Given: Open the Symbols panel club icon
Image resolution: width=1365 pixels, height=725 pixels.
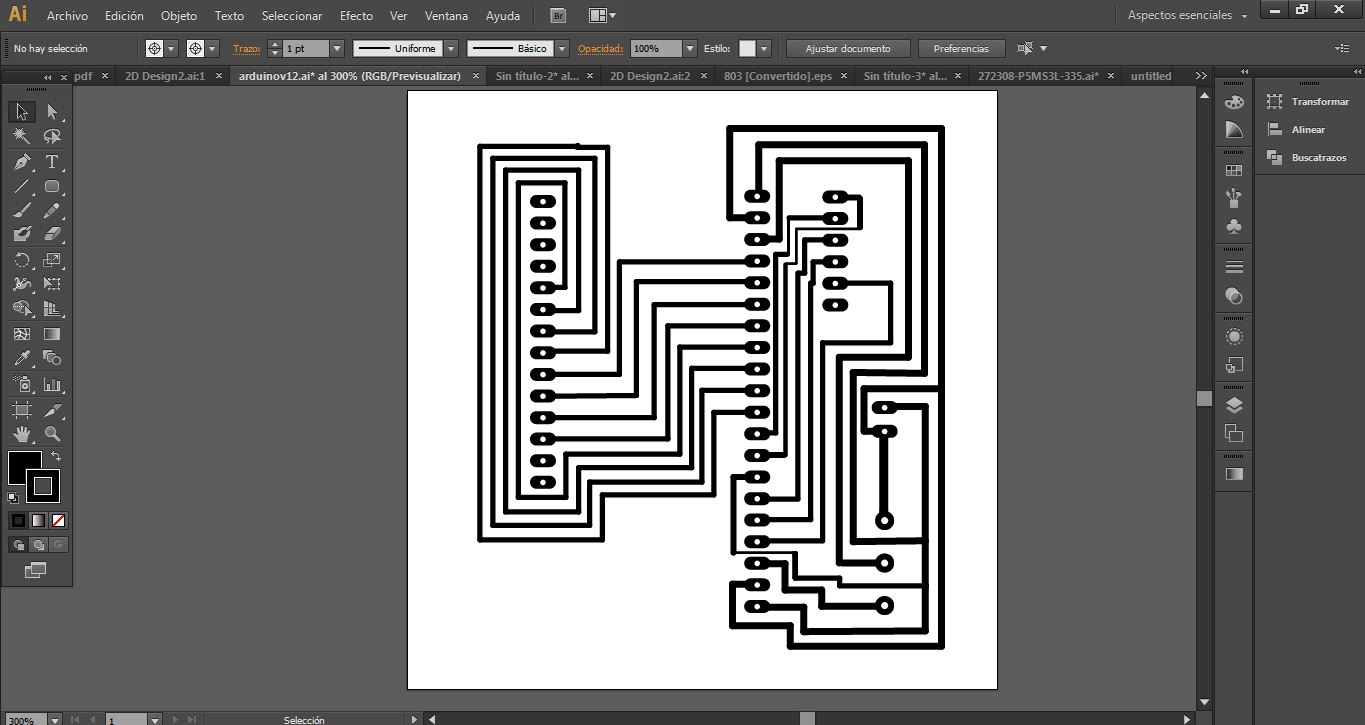Looking at the screenshot, I should pos(1234,227).
